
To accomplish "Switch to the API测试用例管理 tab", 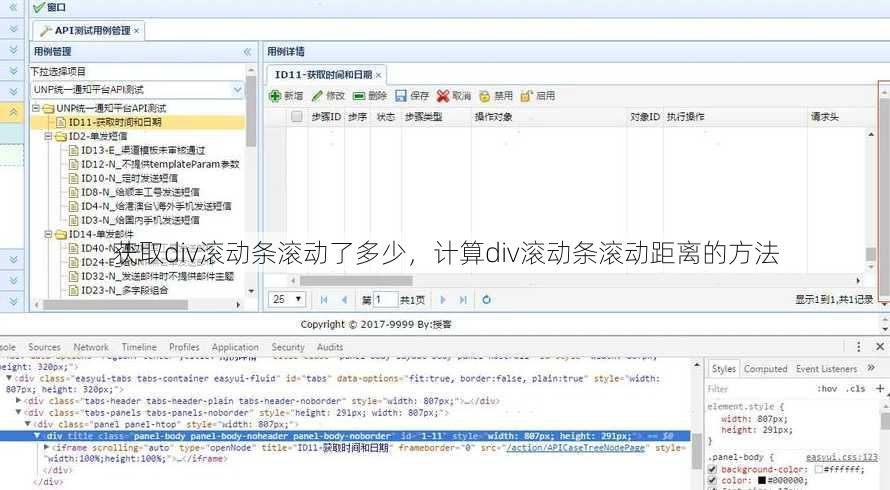I will (x=89, y=31).
